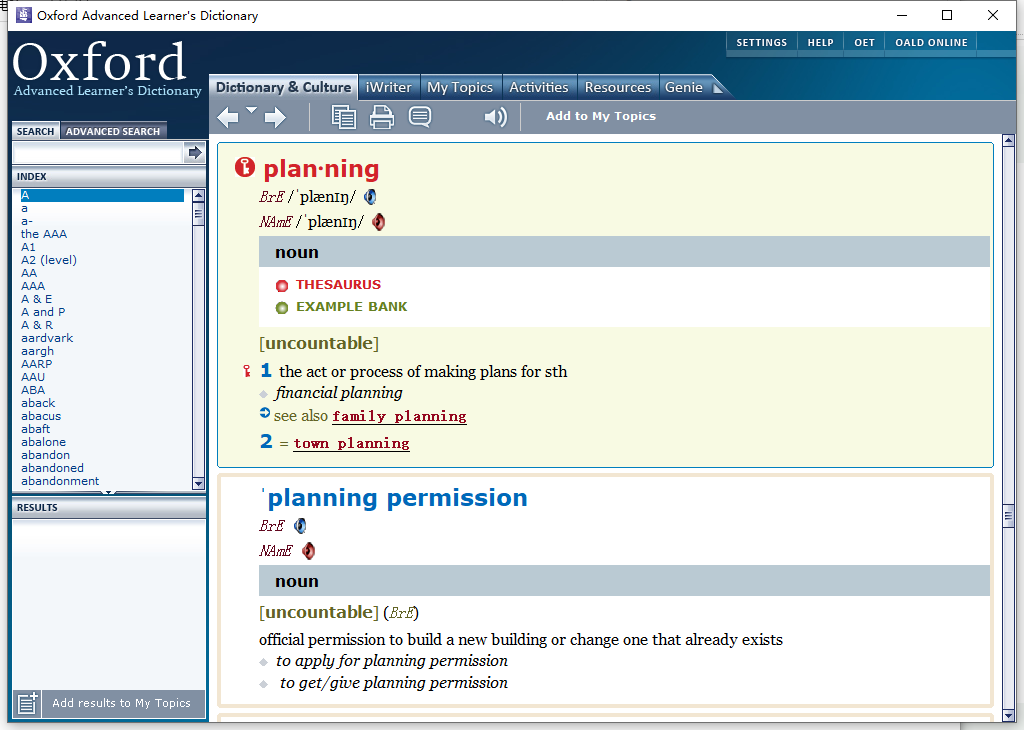Viewport: 1024px width, 730px height.
Task: Open SETTINGS in the top bar
Action: 761,42
